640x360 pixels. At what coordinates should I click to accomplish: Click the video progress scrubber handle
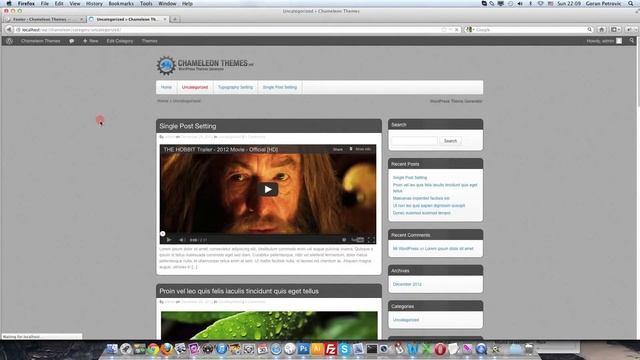pyautogui.click(x=162, y=233)
